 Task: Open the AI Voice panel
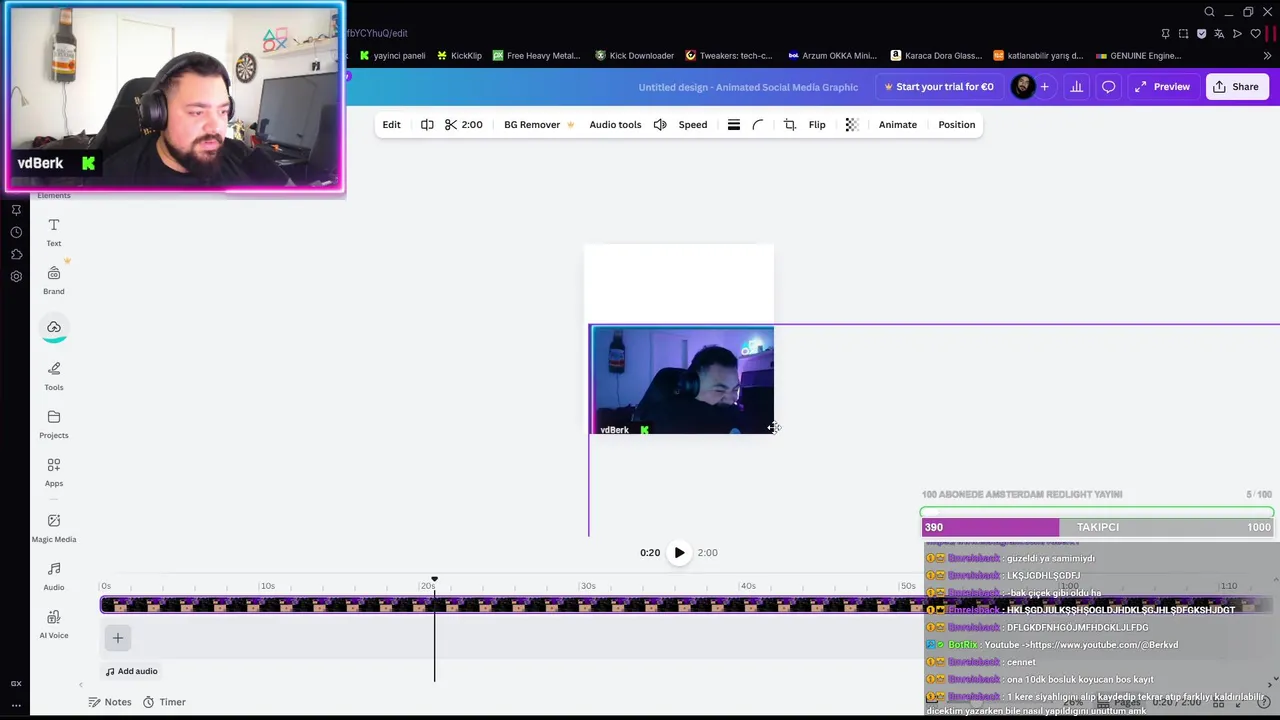pyautogui.click(x=54, y=624)
